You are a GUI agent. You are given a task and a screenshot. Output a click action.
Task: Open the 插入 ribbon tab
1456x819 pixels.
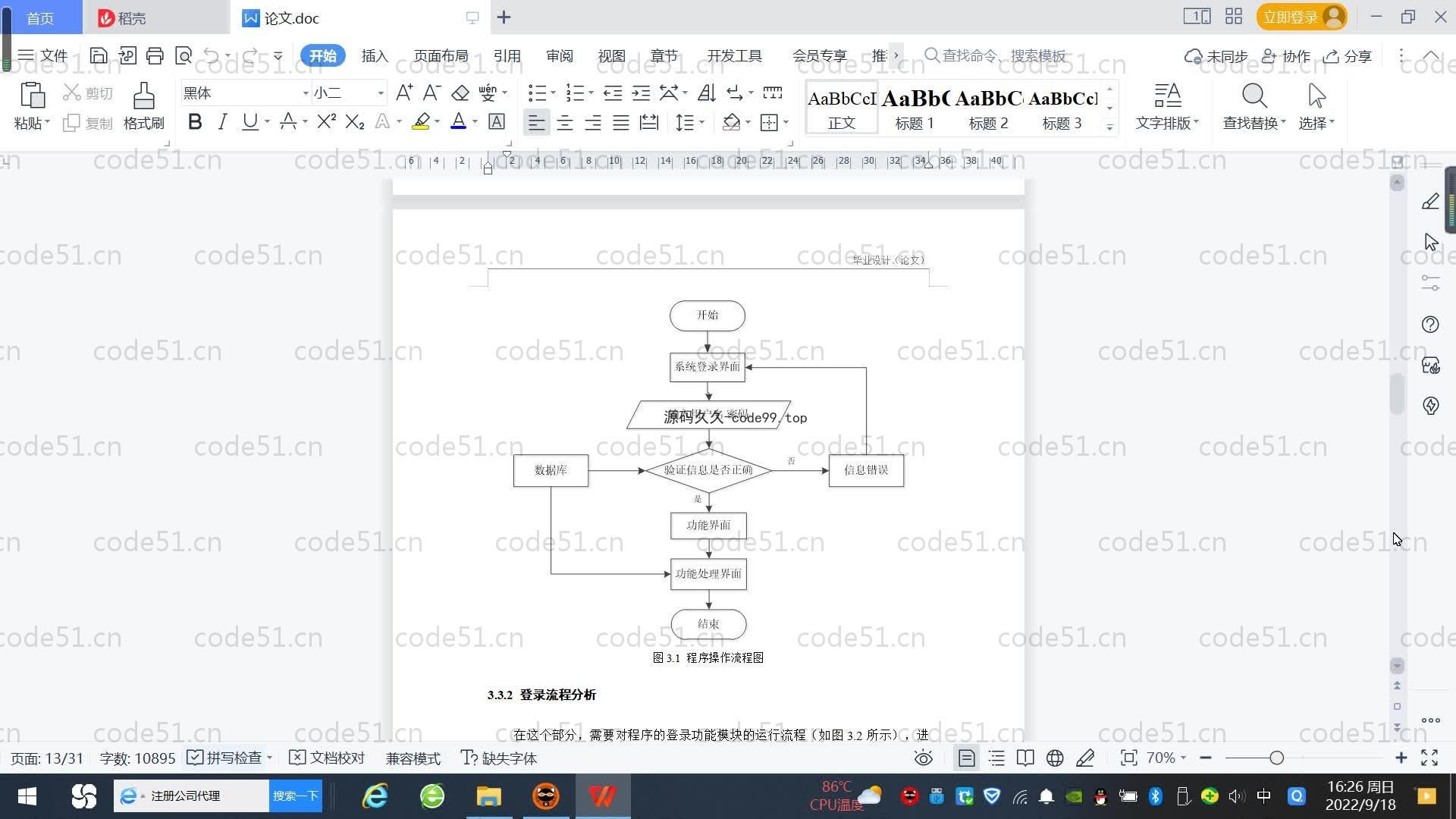pos(375,55)
